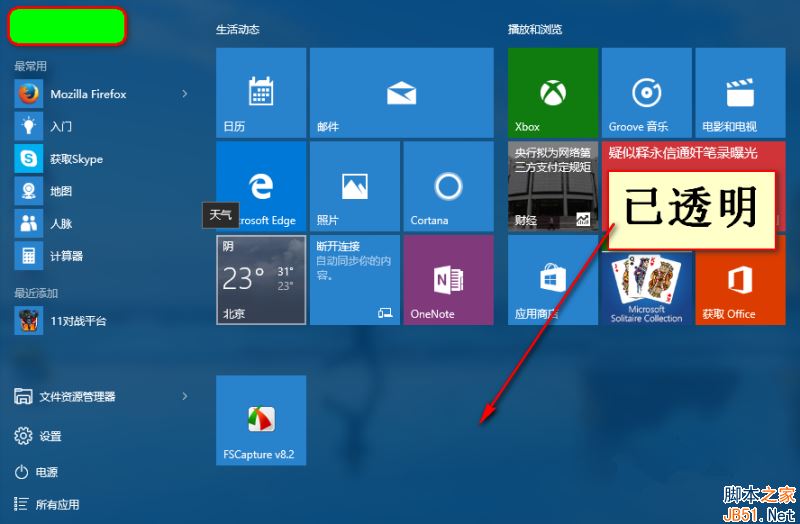Launch Microsoft Solitaire Collection tile
This screenshot has width=800, height=524.
pos(647,287)
